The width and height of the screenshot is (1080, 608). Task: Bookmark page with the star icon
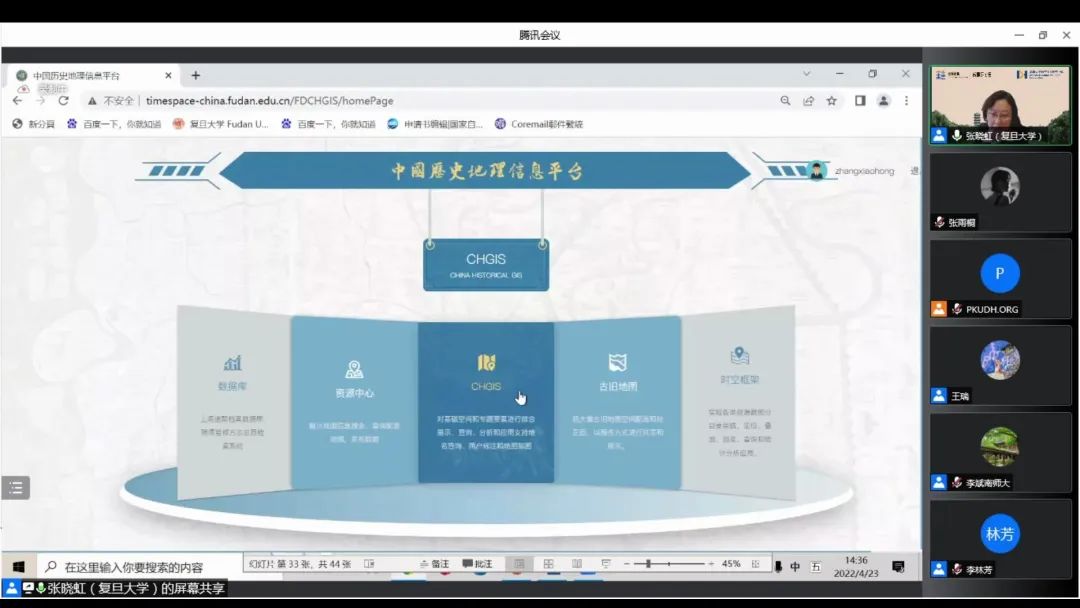832,101
